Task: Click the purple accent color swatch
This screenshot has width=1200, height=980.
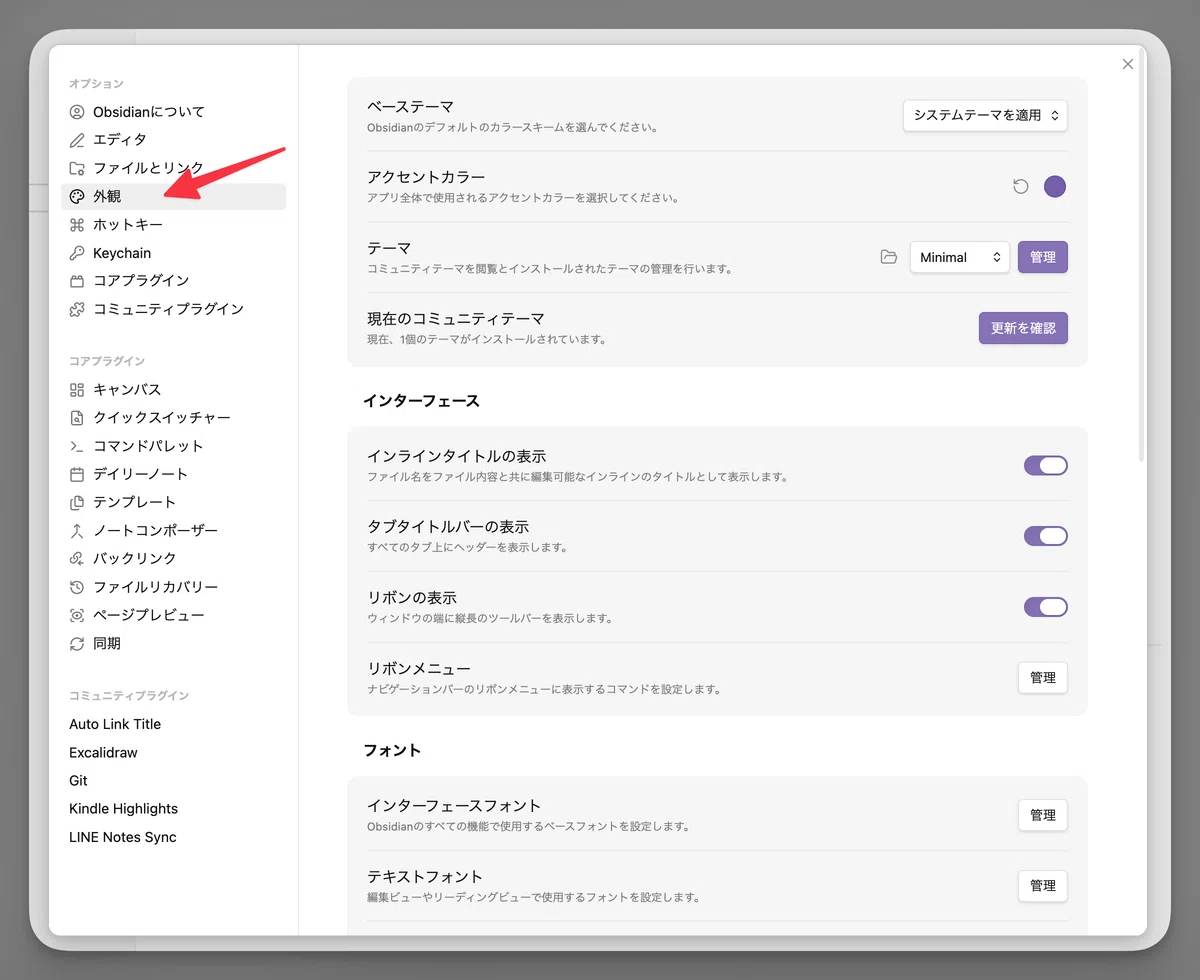Action: (x=1055, y=186)
